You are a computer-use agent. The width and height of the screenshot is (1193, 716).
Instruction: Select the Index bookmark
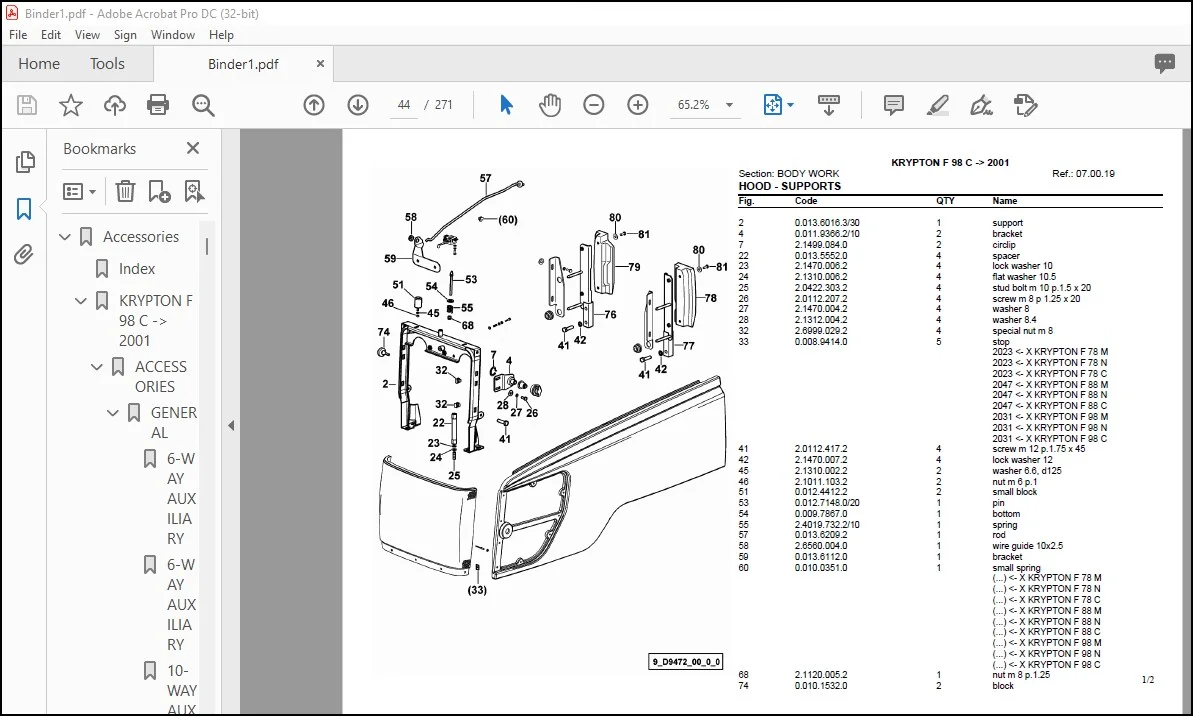[137, 269]
